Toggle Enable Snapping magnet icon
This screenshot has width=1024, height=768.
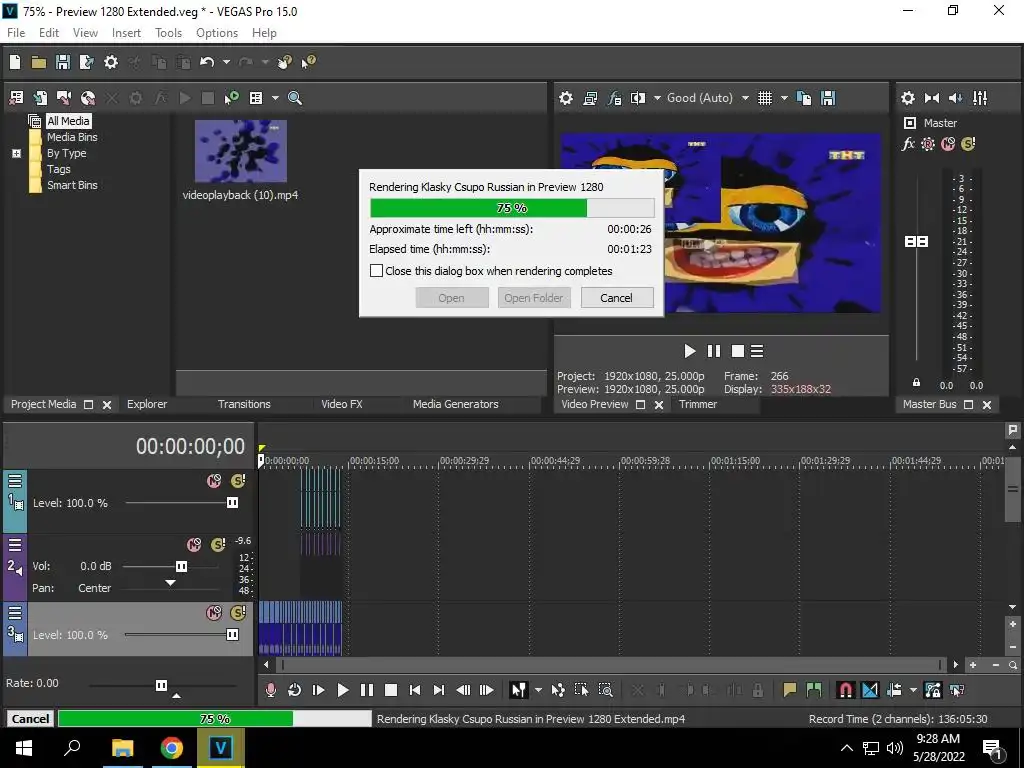pos(845,690)
